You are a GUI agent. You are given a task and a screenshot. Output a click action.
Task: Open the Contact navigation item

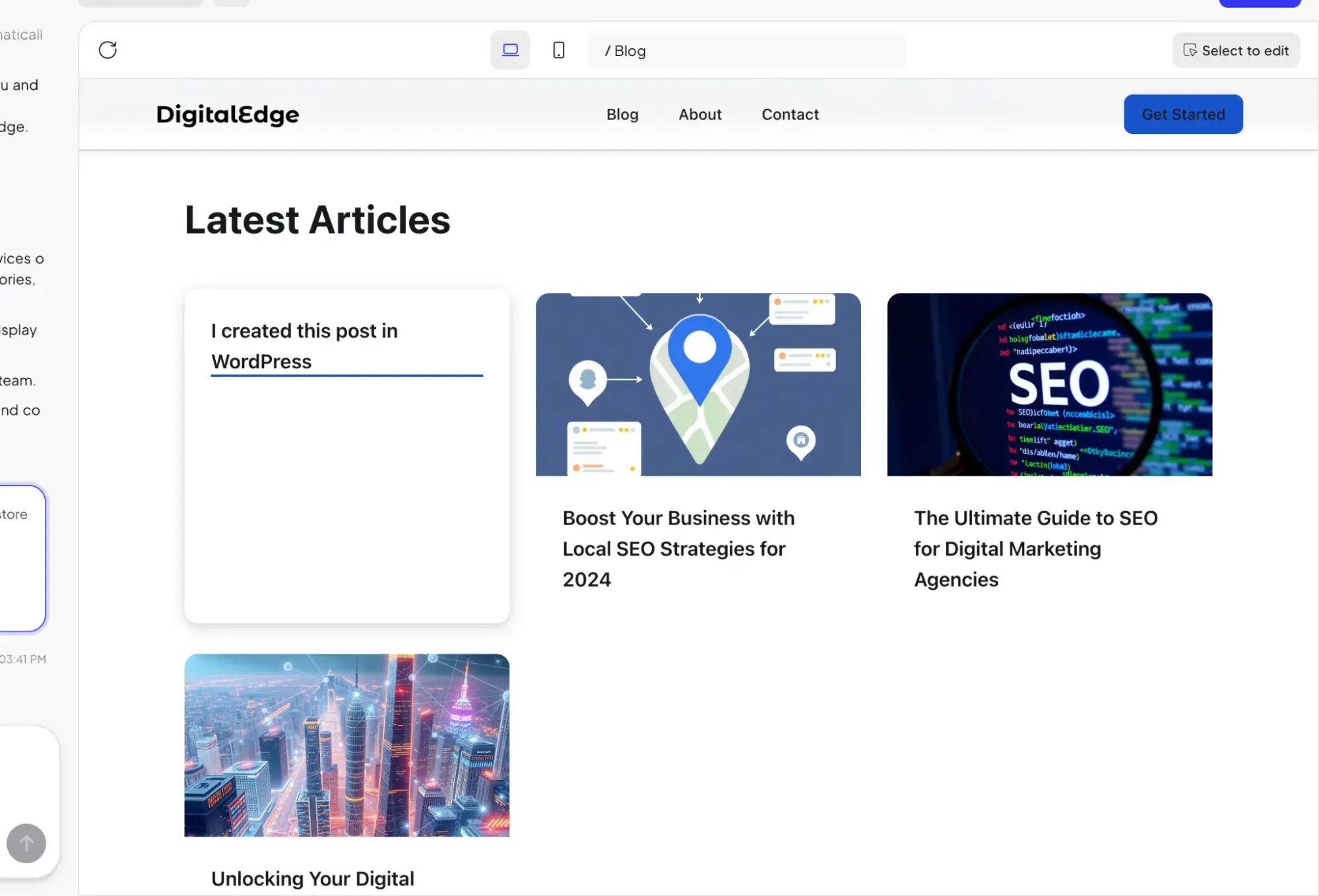point(790,114)
